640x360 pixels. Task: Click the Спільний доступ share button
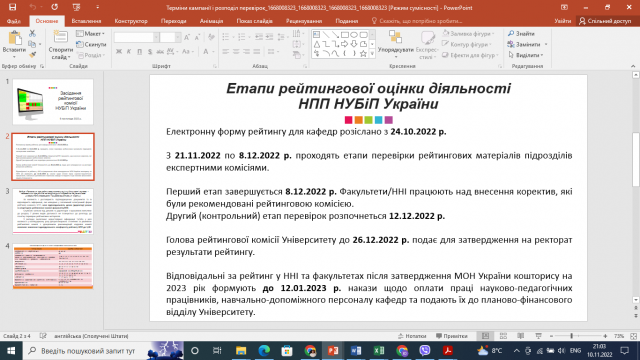point(605,21)
